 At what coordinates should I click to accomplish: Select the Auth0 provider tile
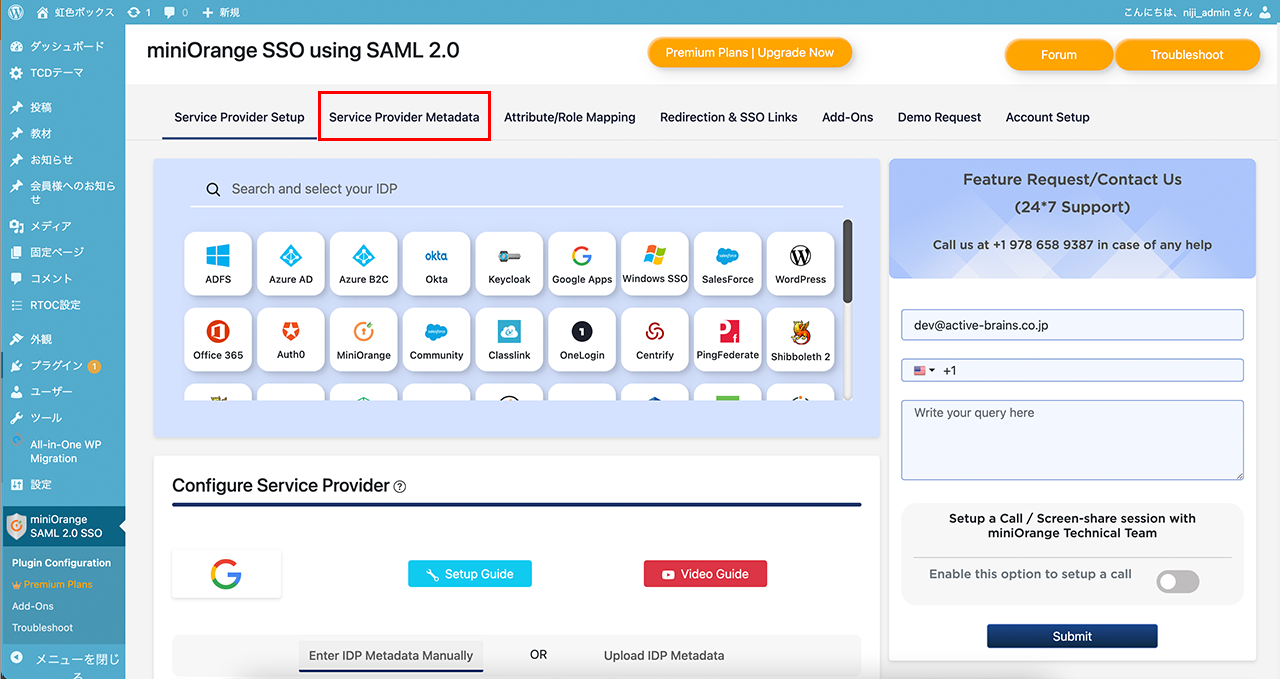point(291,340)
